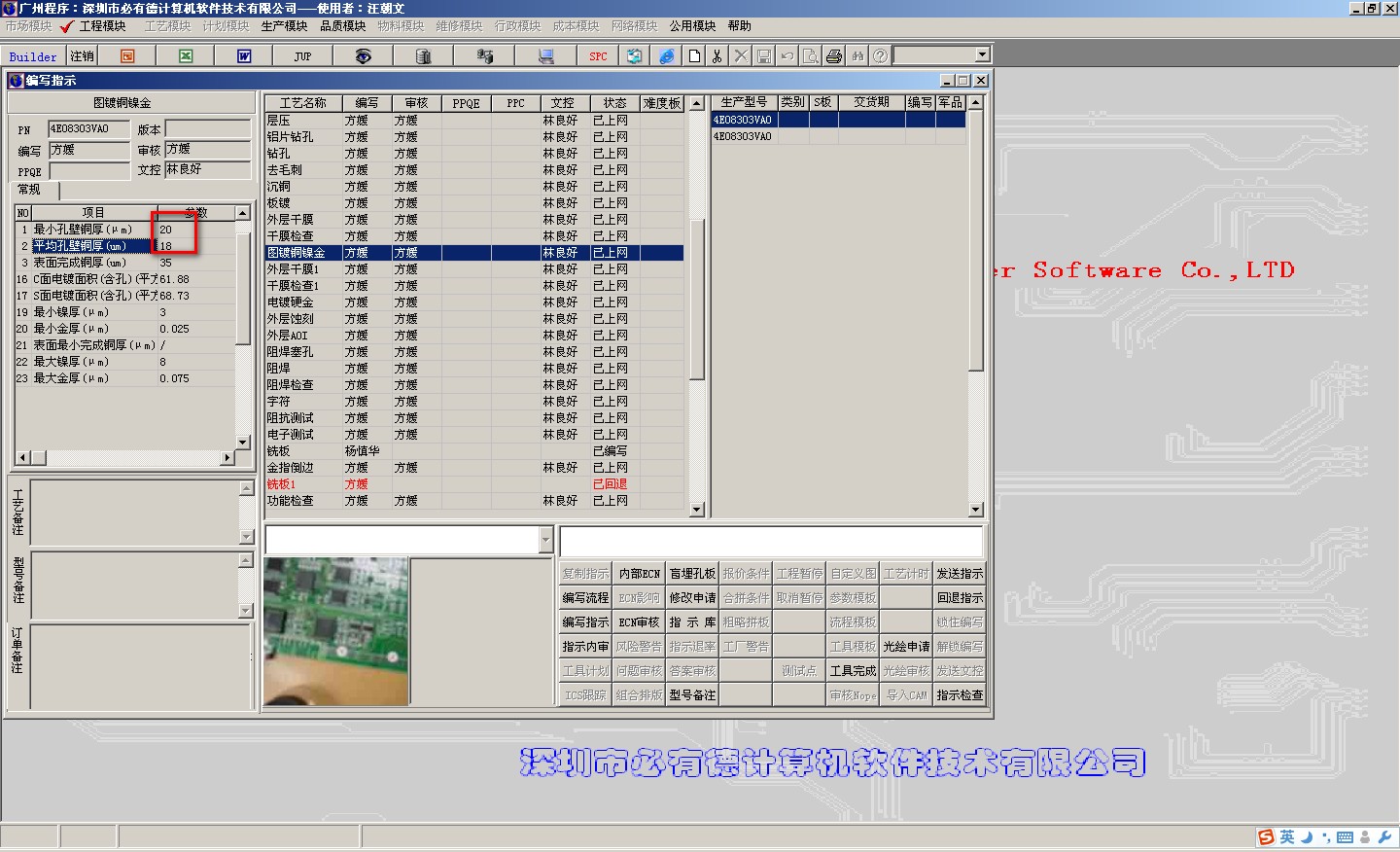This screenshot has width=1400, height=852.
Task: Click the process list vertical scrollbar down arrow
Action: click(x=696, y=510)
